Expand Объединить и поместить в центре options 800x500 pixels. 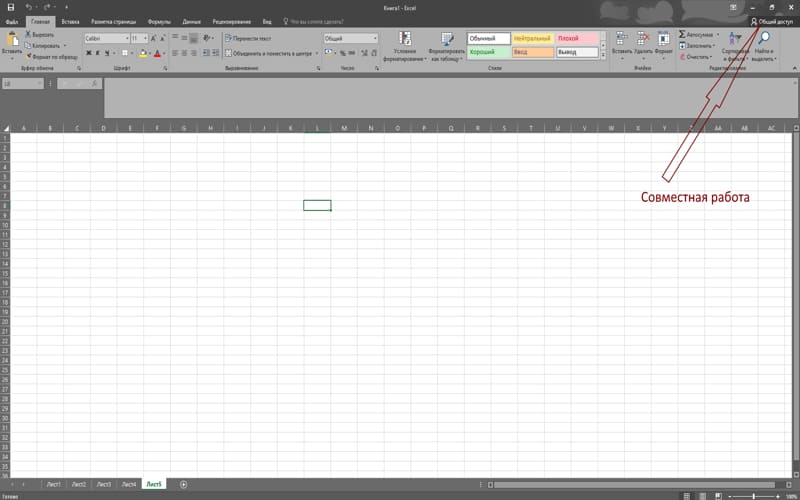[317, 53]
